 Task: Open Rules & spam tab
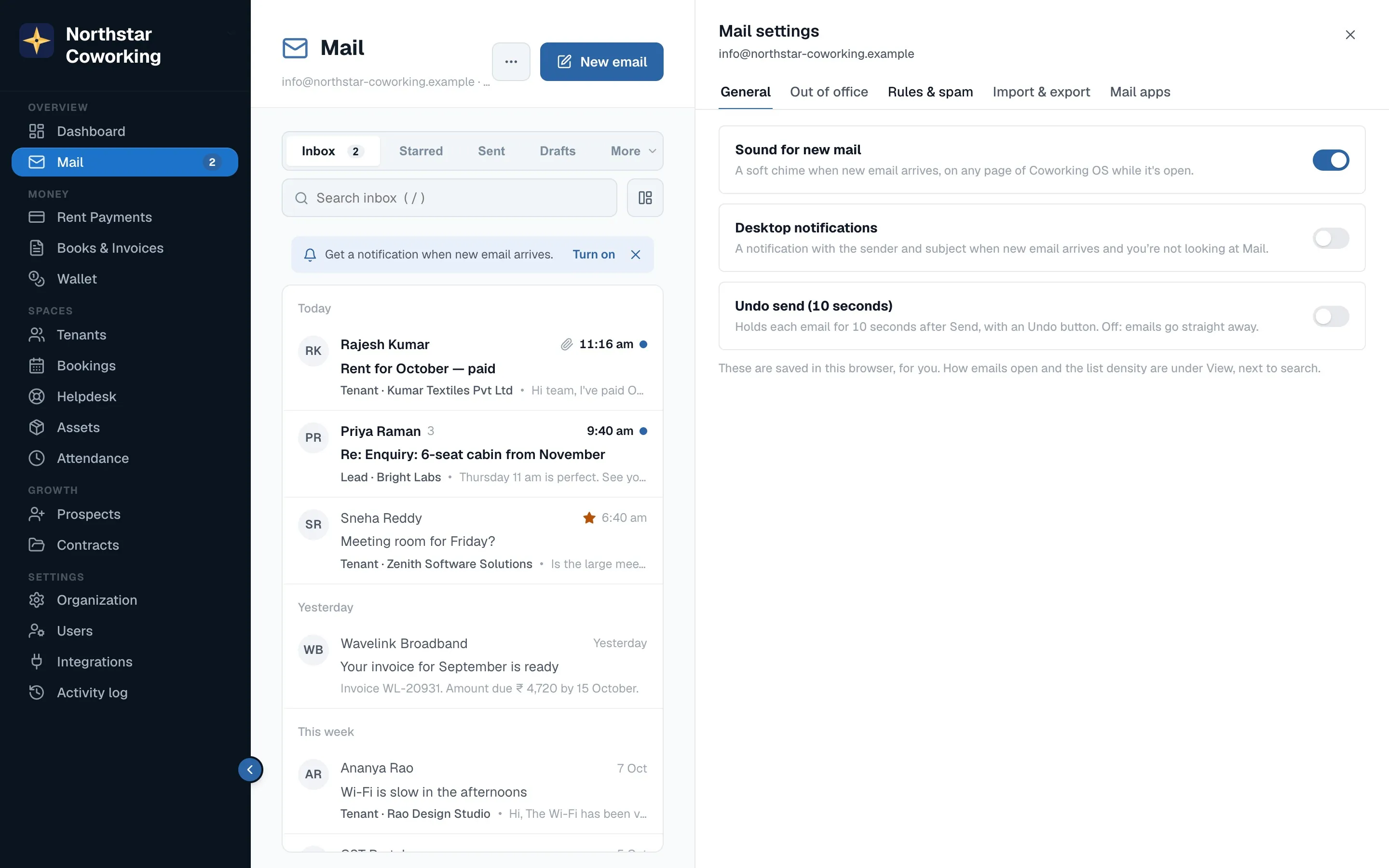(x=930, y=92)
